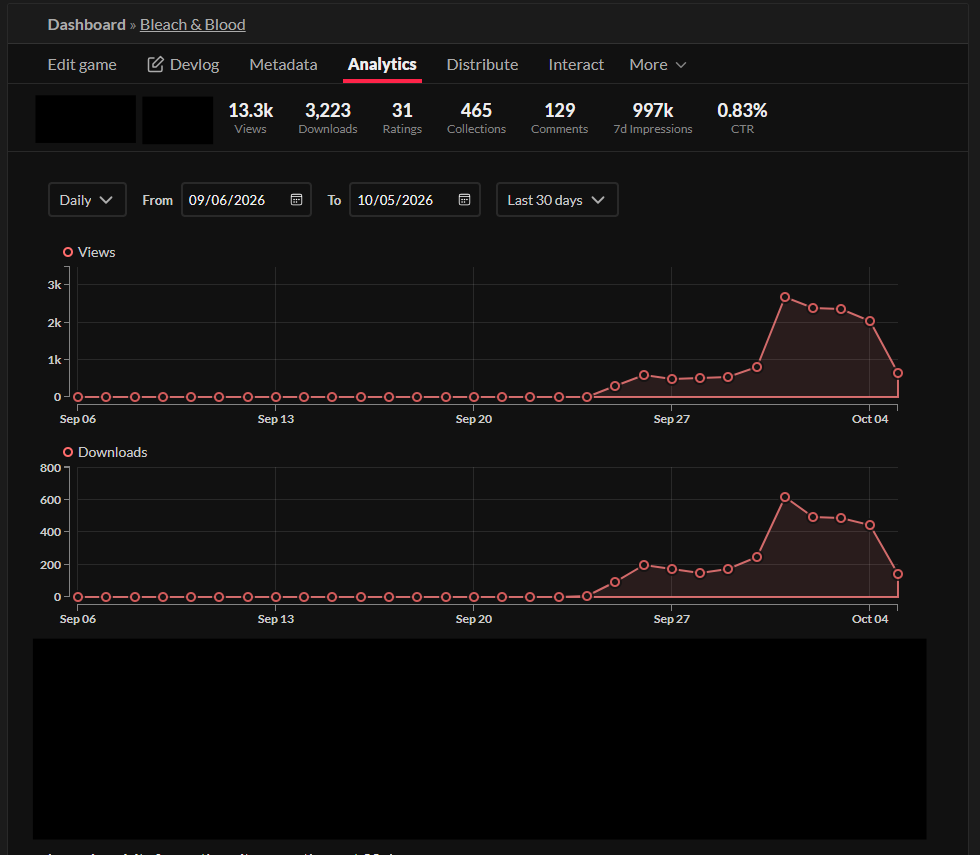Click the peak data point on Downloads chart
980x855 pixels.
785,498
